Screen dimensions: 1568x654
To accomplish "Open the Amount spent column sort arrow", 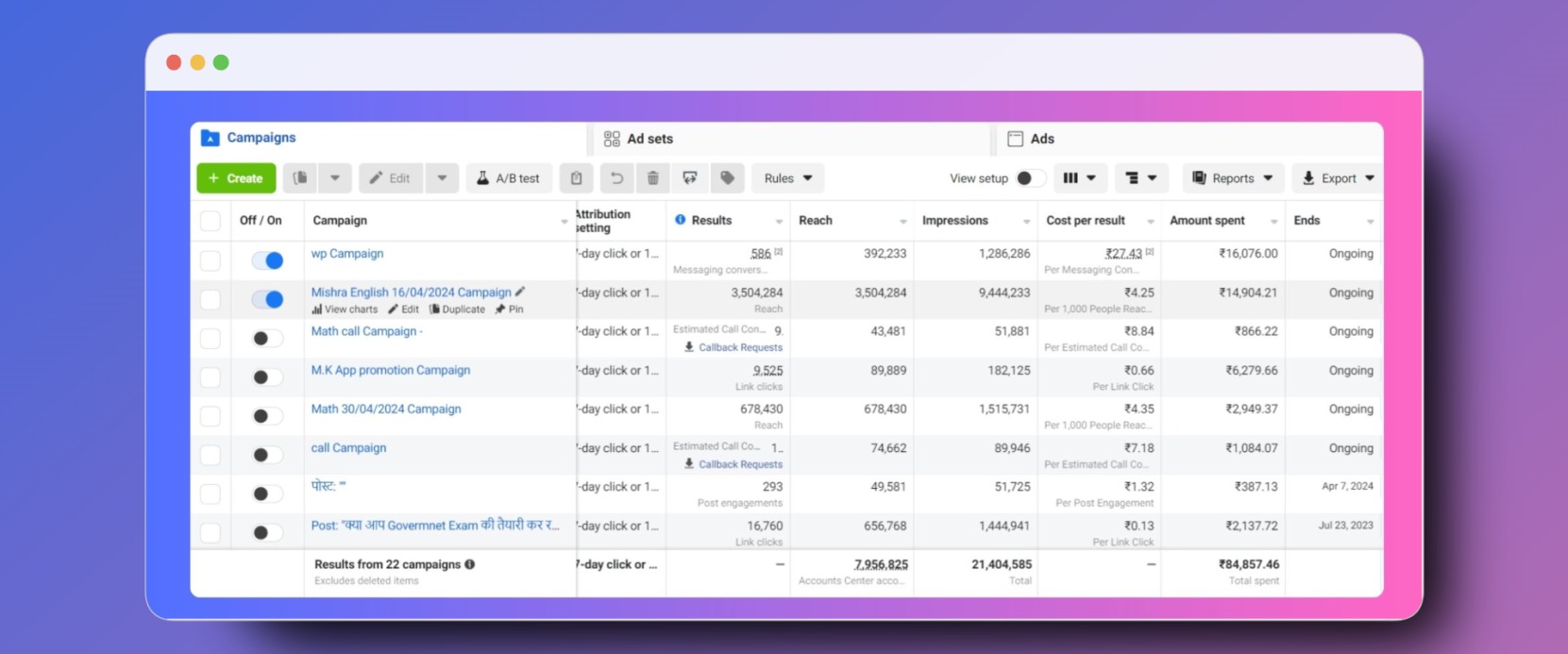I will [1273, 222].
